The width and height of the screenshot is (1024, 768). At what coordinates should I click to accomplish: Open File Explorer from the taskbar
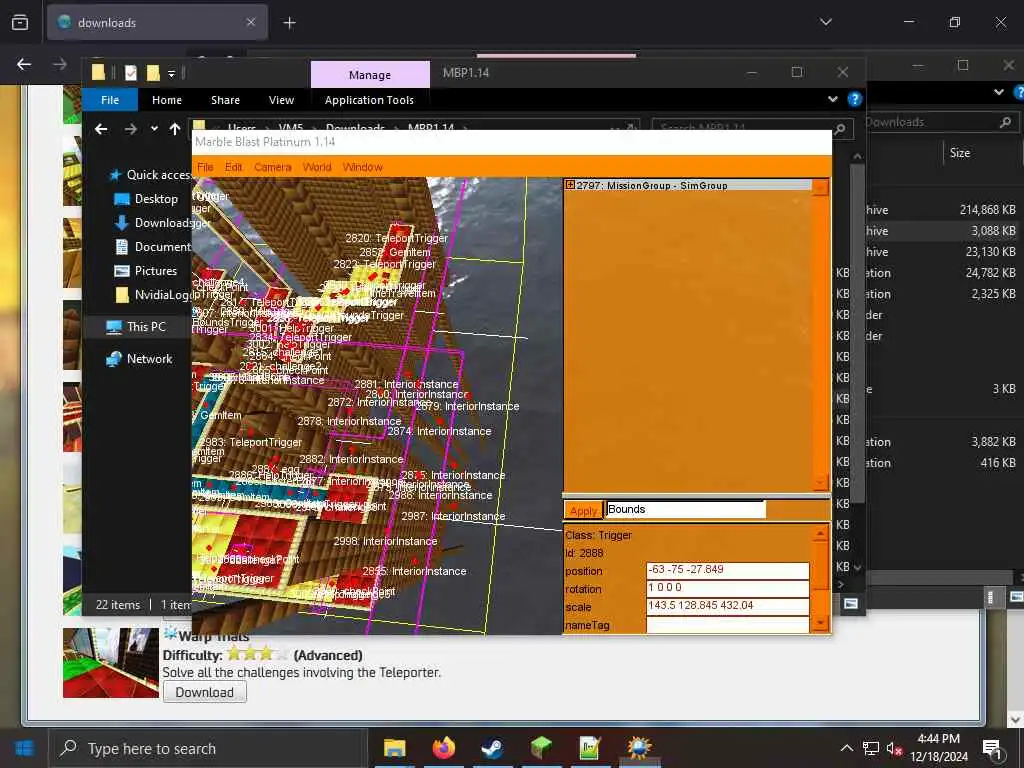click(394, 748)
